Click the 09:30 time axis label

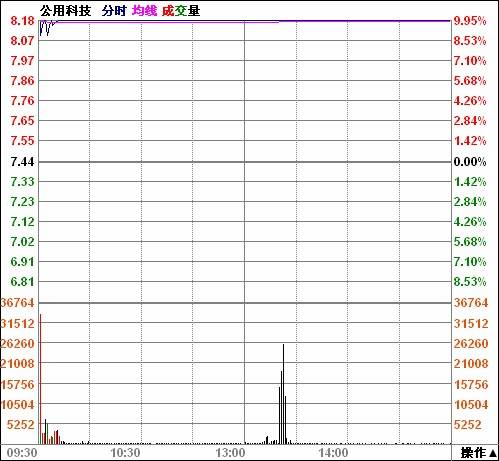(22, 453)
